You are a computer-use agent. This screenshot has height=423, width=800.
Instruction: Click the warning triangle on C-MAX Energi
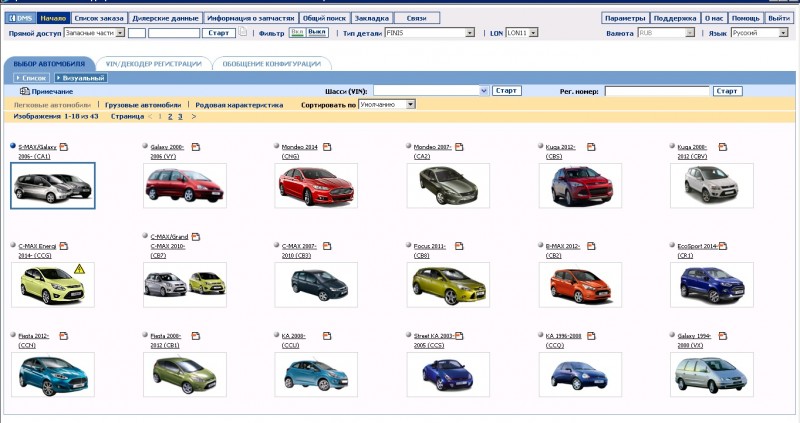click(79, 269)
